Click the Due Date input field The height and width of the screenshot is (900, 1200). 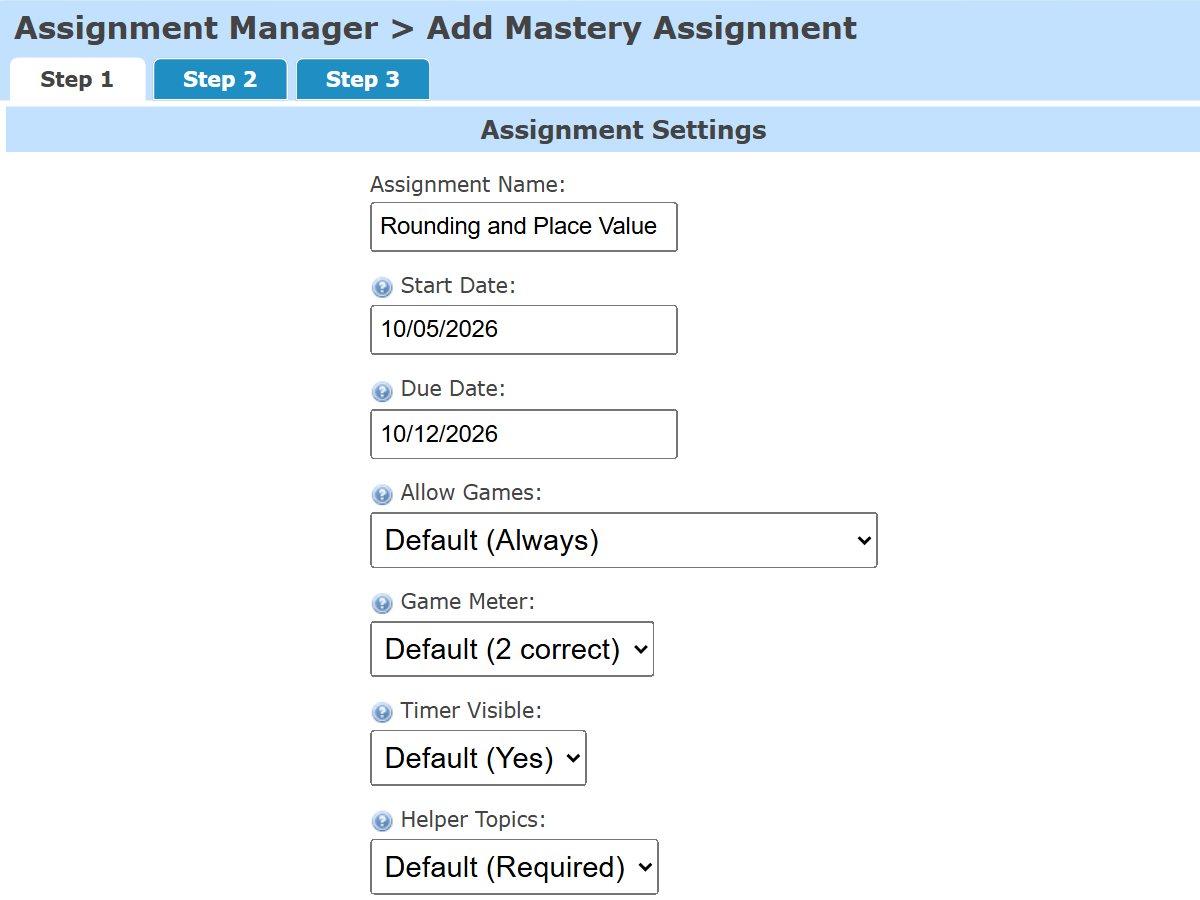coord(524,434)
